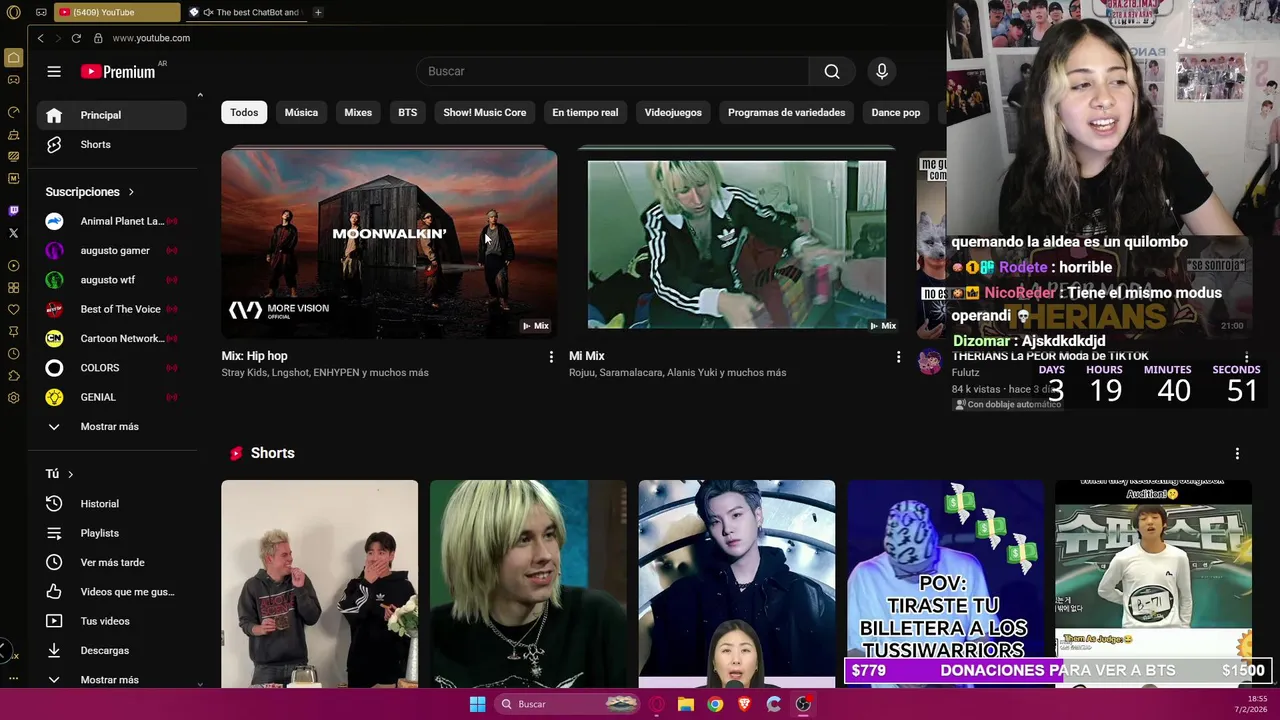Launch Brave from the taskbar

click(744, 704)
